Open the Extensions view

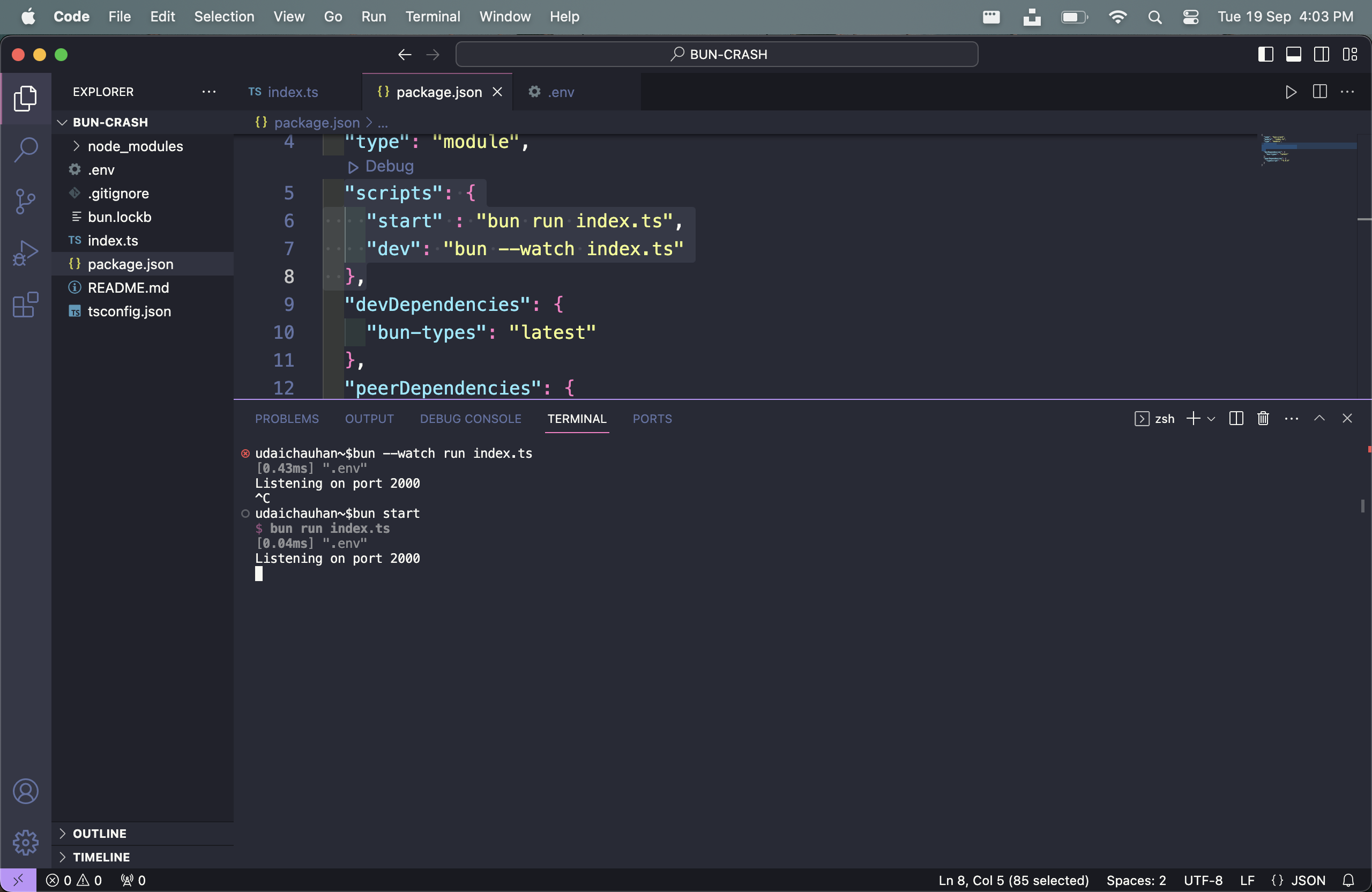click(x=25, y=304)
